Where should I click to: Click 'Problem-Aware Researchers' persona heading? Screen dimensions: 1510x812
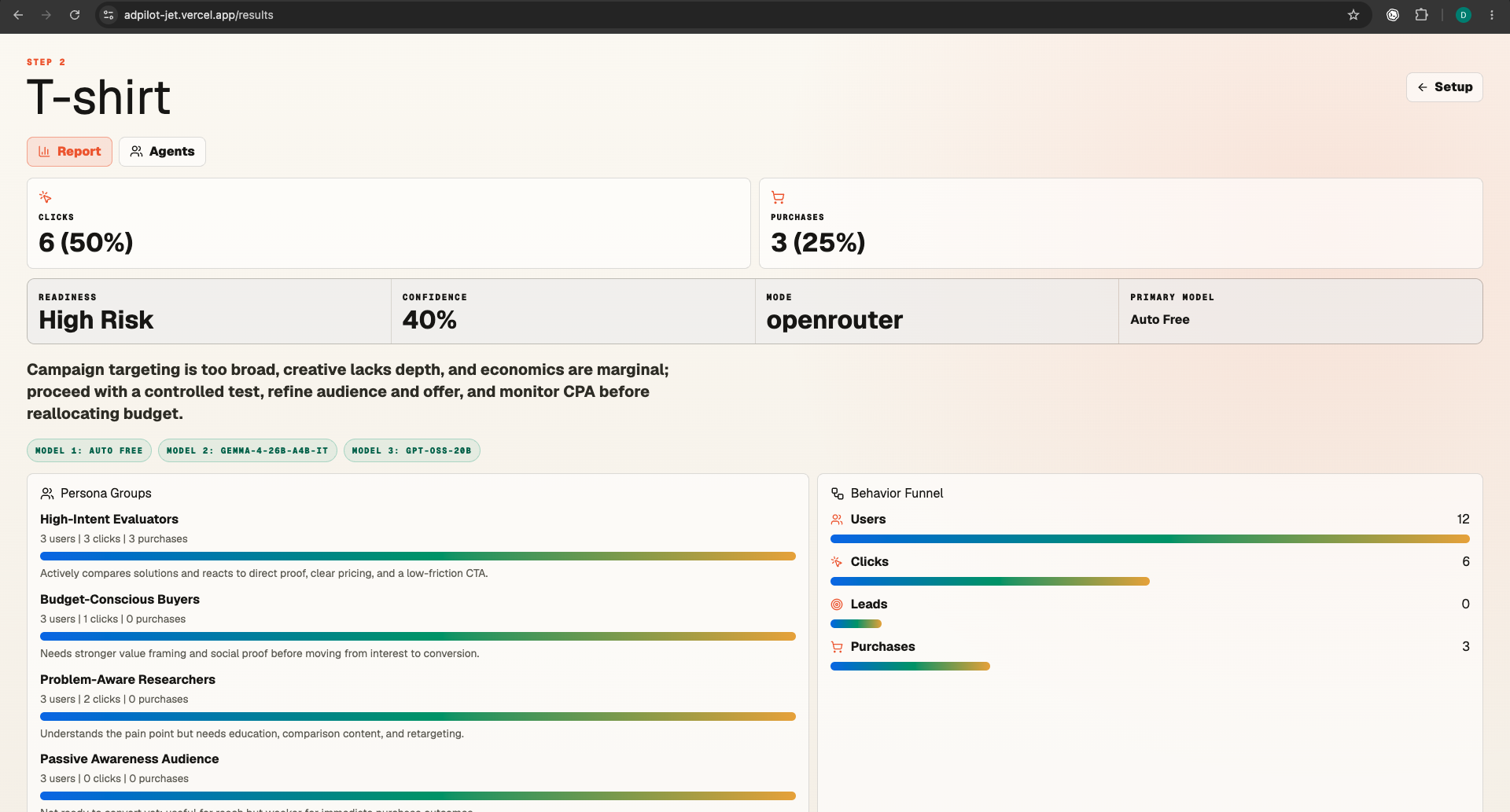click(127, 680)
